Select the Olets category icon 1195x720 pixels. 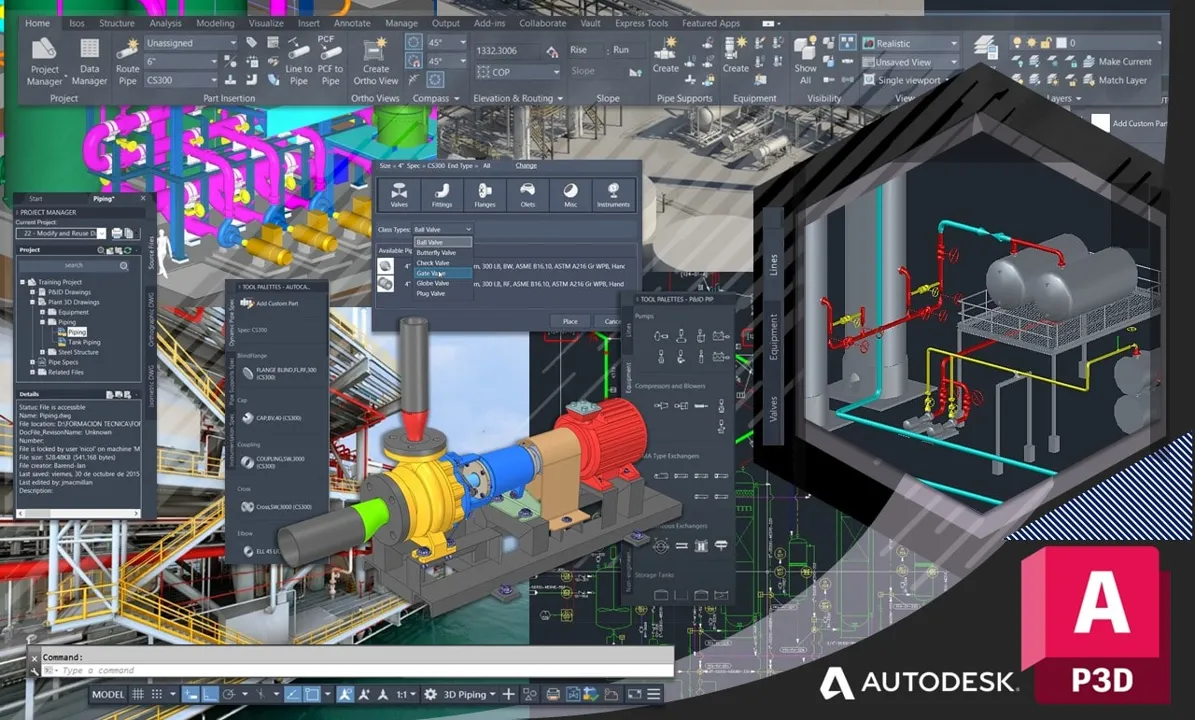527,194
